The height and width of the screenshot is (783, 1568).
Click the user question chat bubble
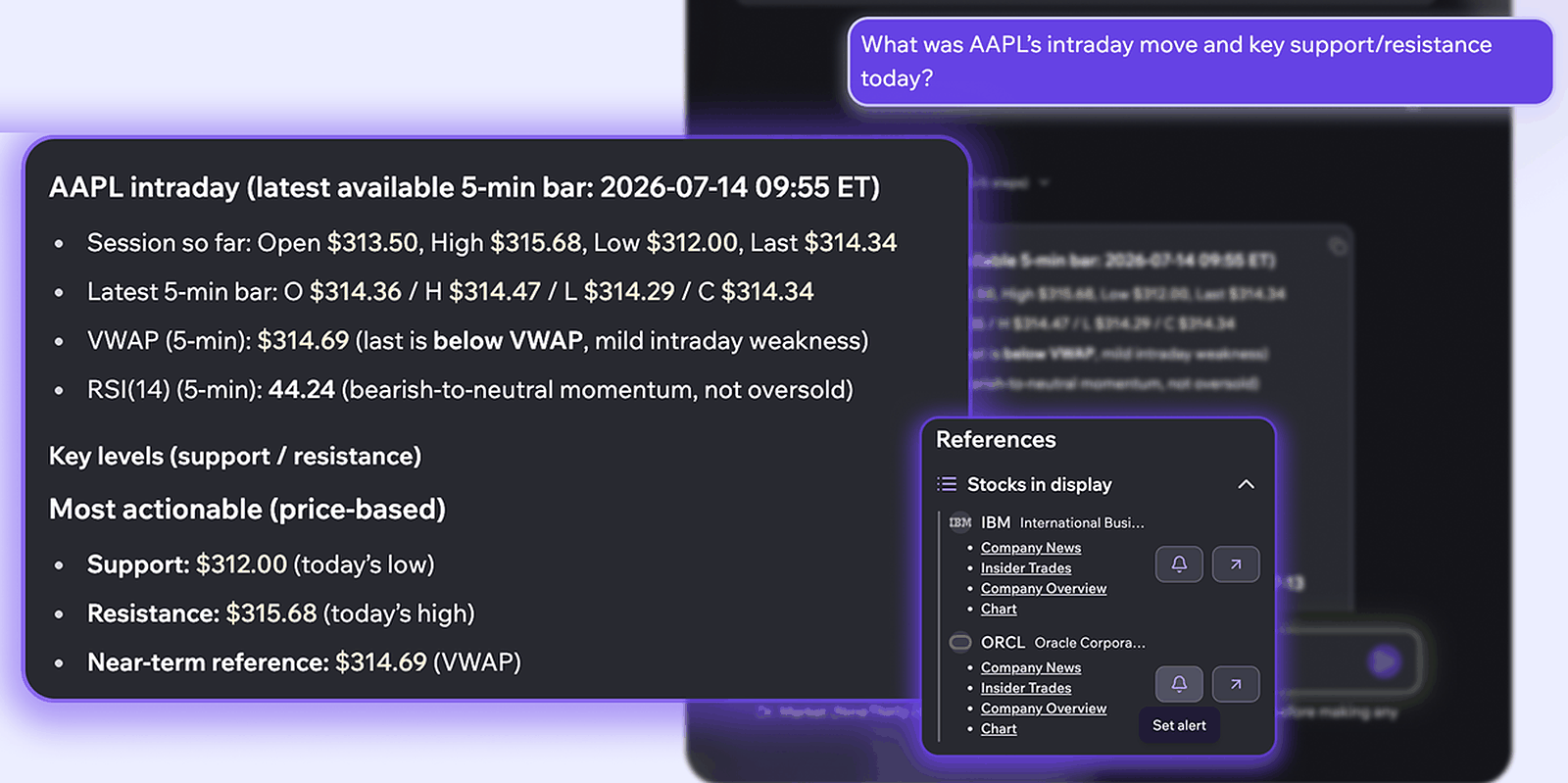(x=1200, y=62)
